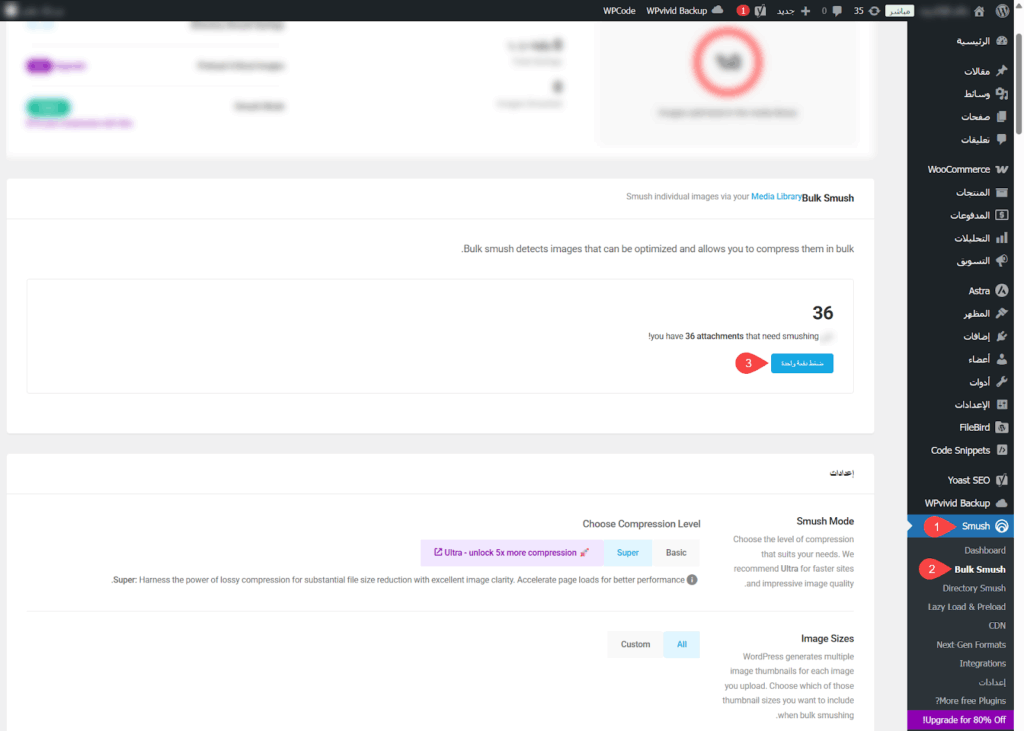Select All image sizes

point(681,644)
